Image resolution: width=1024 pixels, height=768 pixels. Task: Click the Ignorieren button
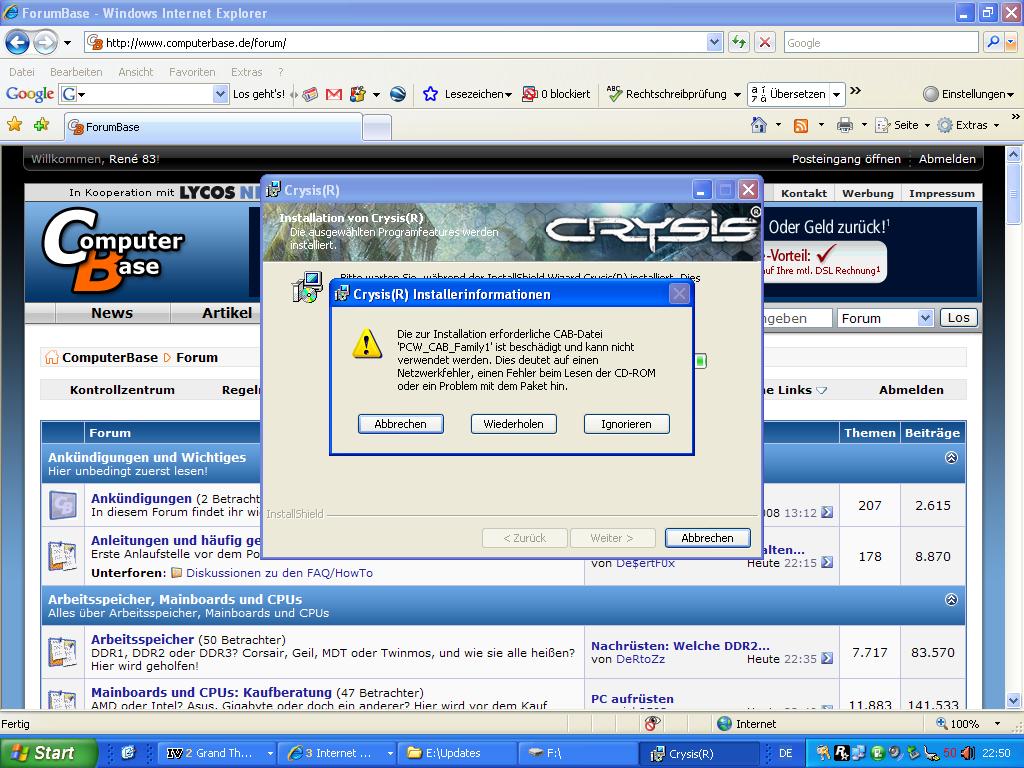[626, 424]
